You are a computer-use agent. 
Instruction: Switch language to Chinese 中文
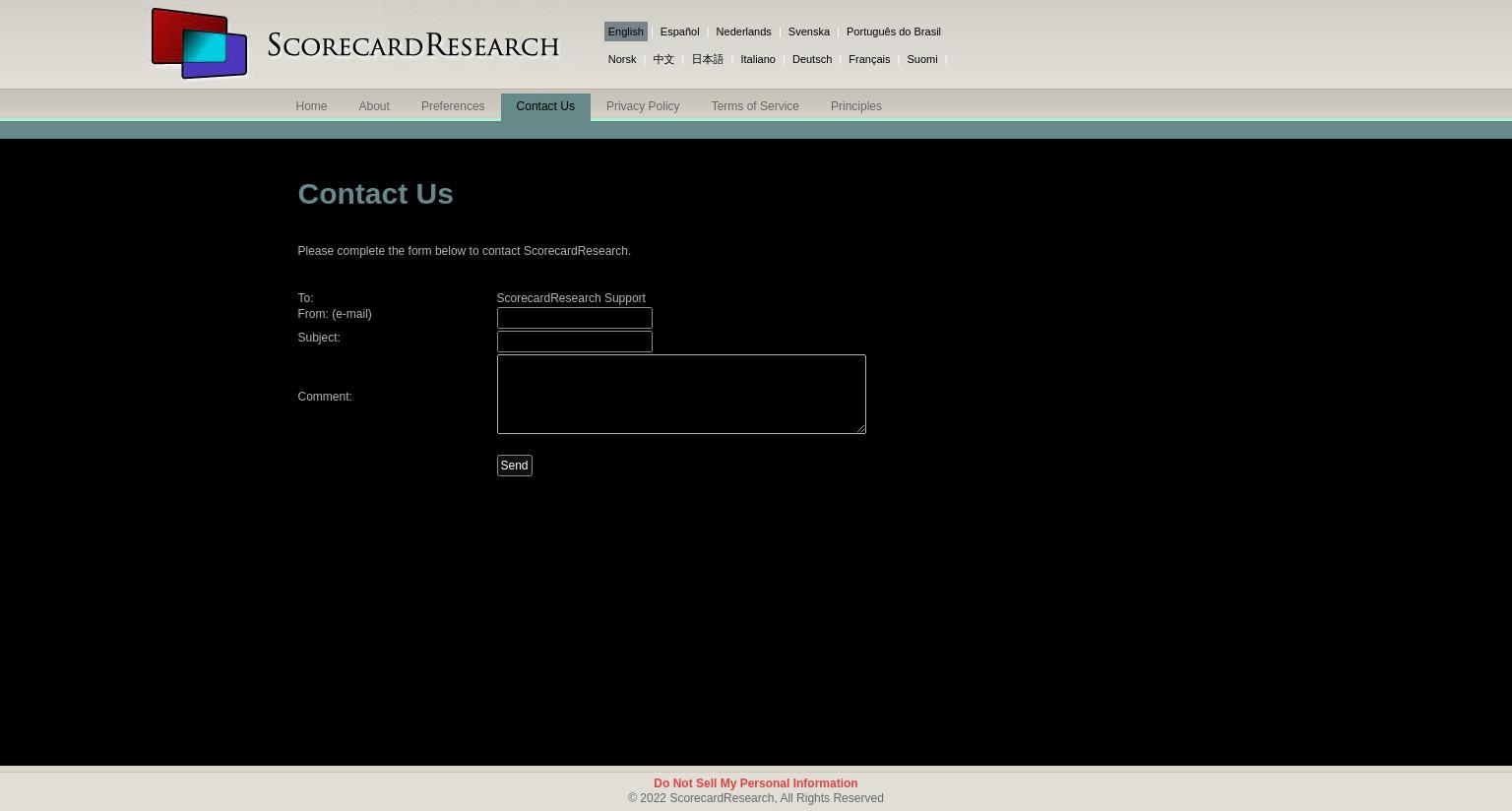click(x=663, y=59)
